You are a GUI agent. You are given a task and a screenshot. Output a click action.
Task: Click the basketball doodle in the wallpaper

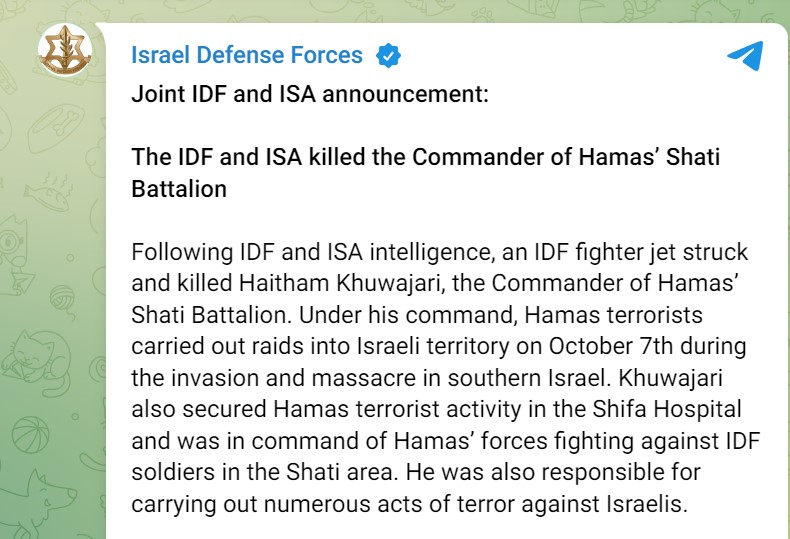point(30,435)
